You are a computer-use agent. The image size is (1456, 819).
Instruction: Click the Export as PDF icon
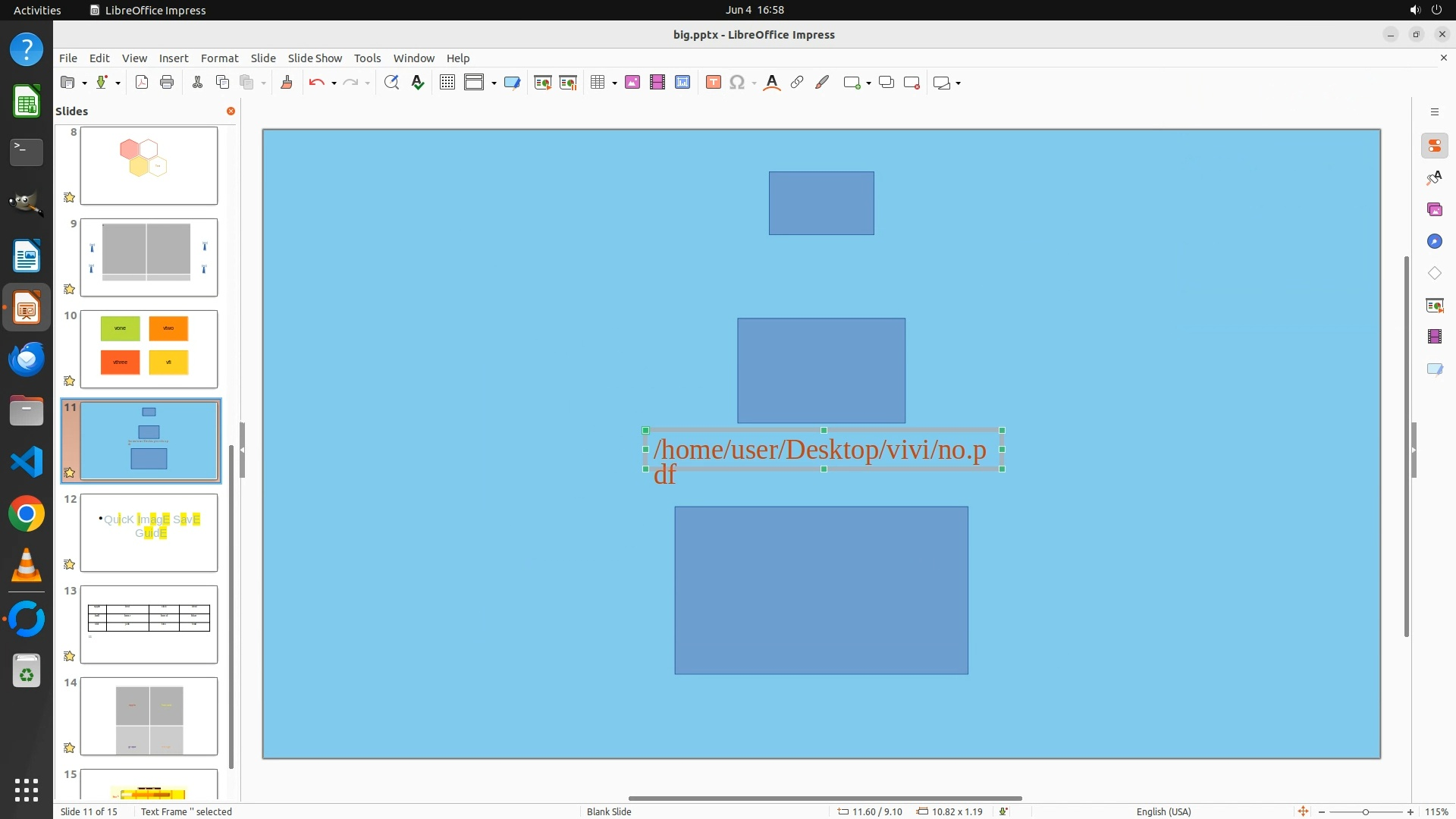pyautogui.click(x=142, y=83)
